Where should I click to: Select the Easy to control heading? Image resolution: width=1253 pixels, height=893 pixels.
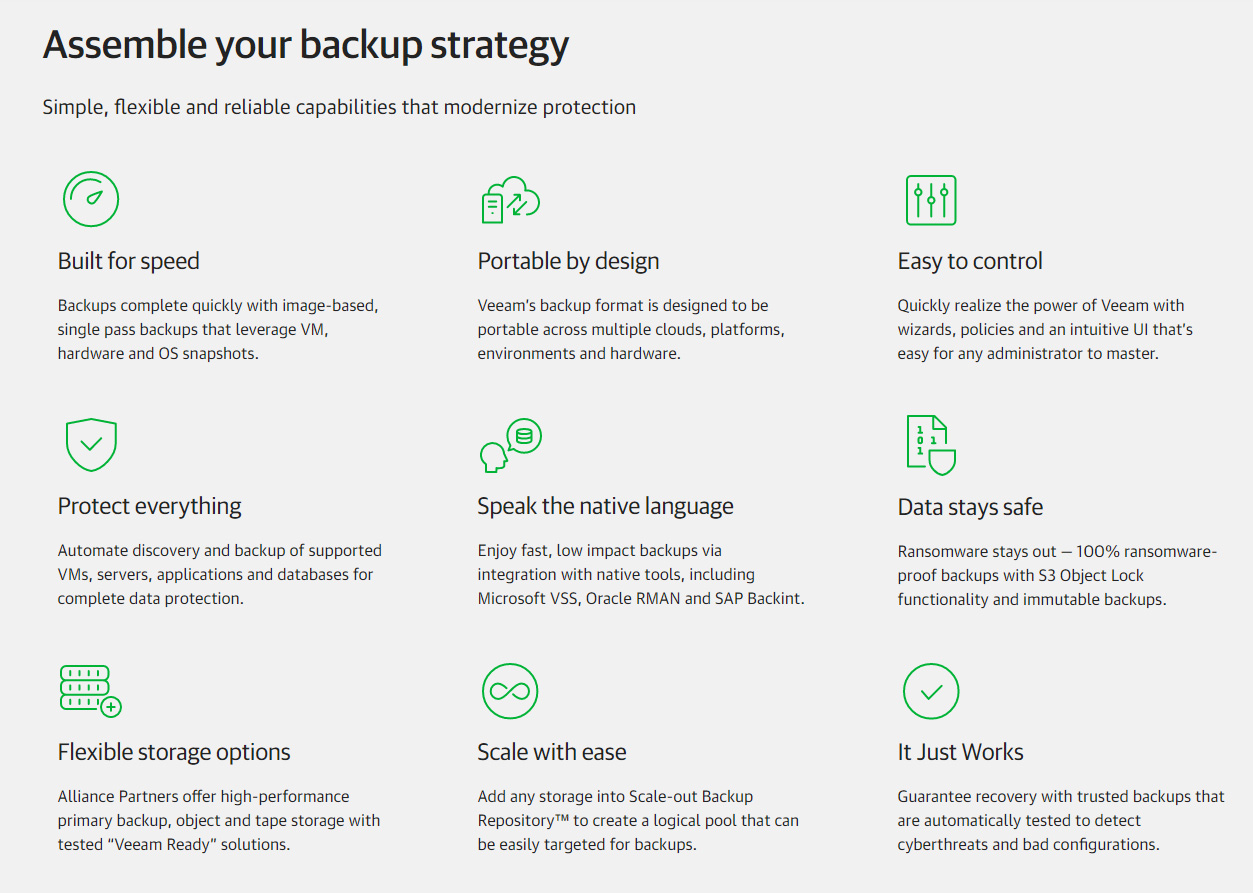coord(970,261)
